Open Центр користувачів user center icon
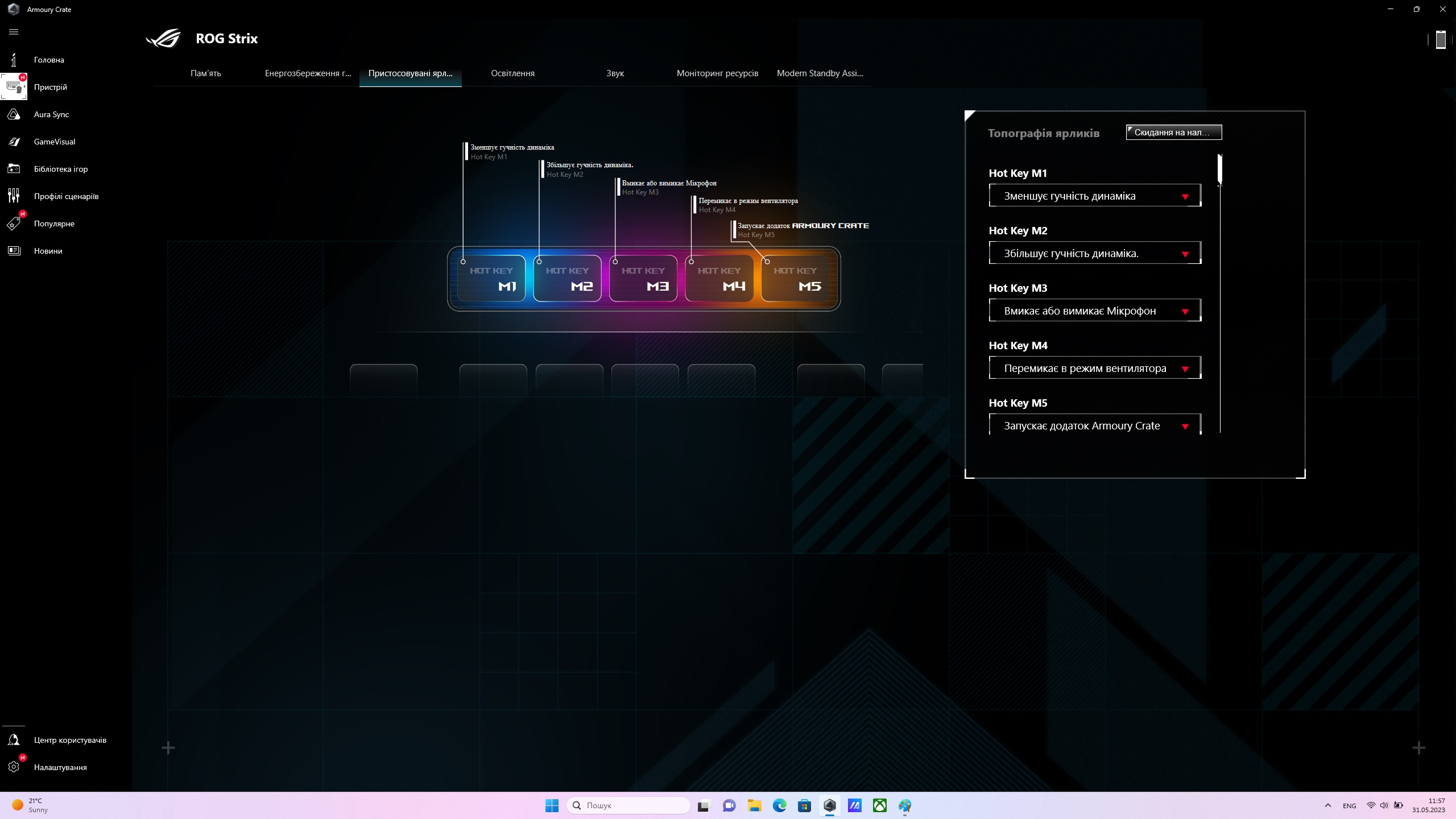 14,740
